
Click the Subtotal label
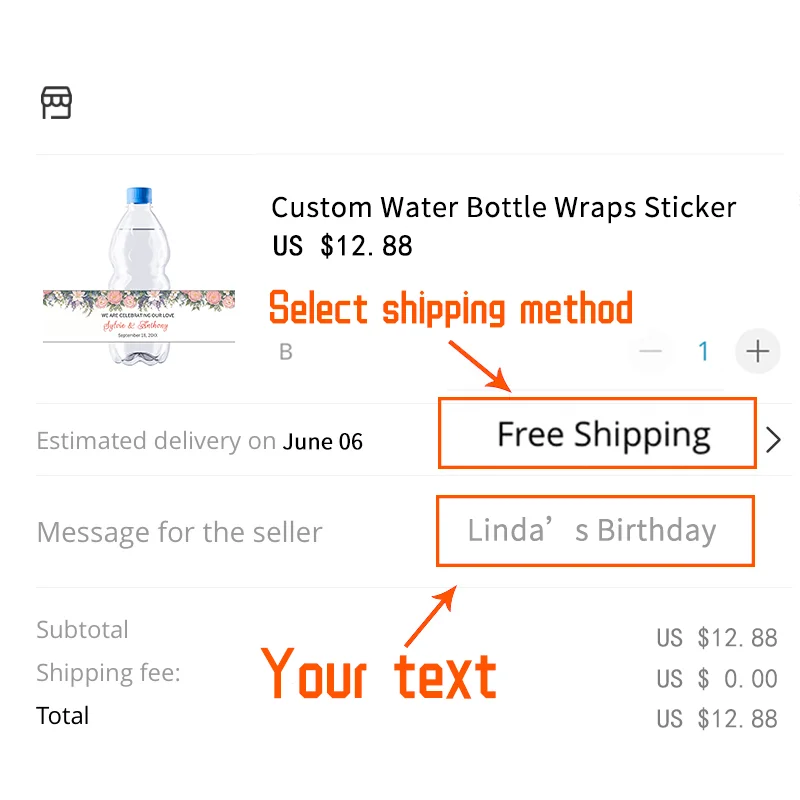tap(82, 630)
